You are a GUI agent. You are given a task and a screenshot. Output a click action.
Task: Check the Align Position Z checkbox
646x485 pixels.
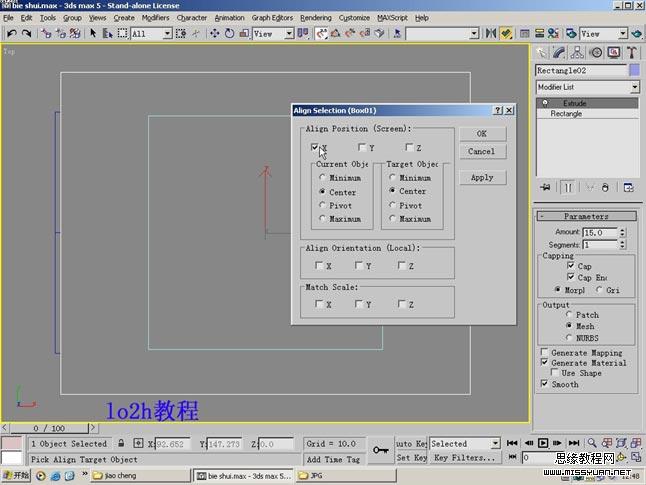coord(409,147)
